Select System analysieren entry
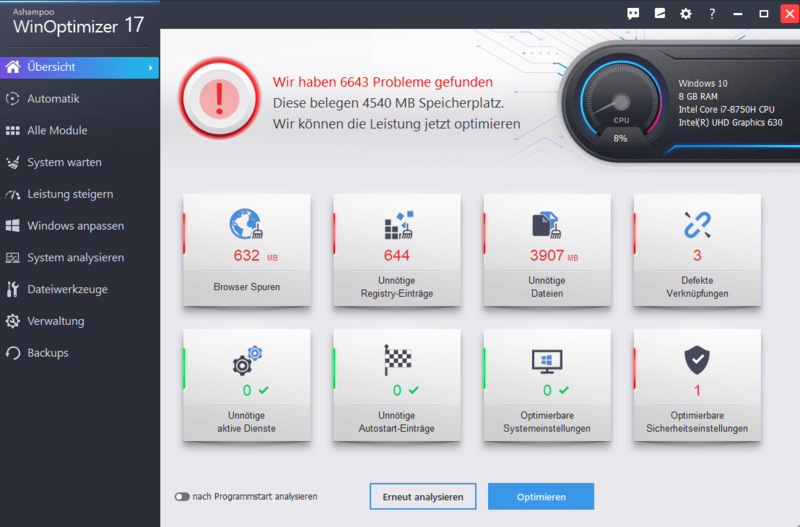 76,258
